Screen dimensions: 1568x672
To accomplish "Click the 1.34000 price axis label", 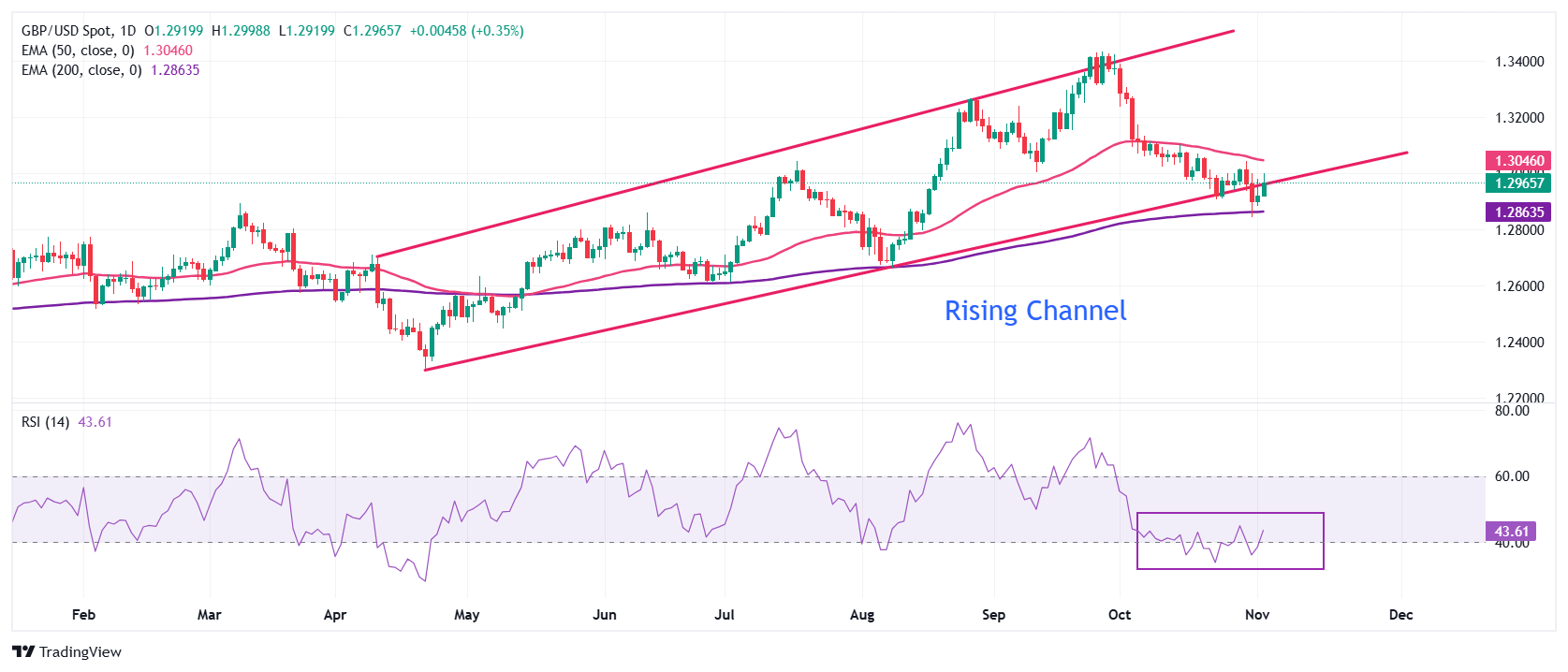I will [x=1518, y=62].
